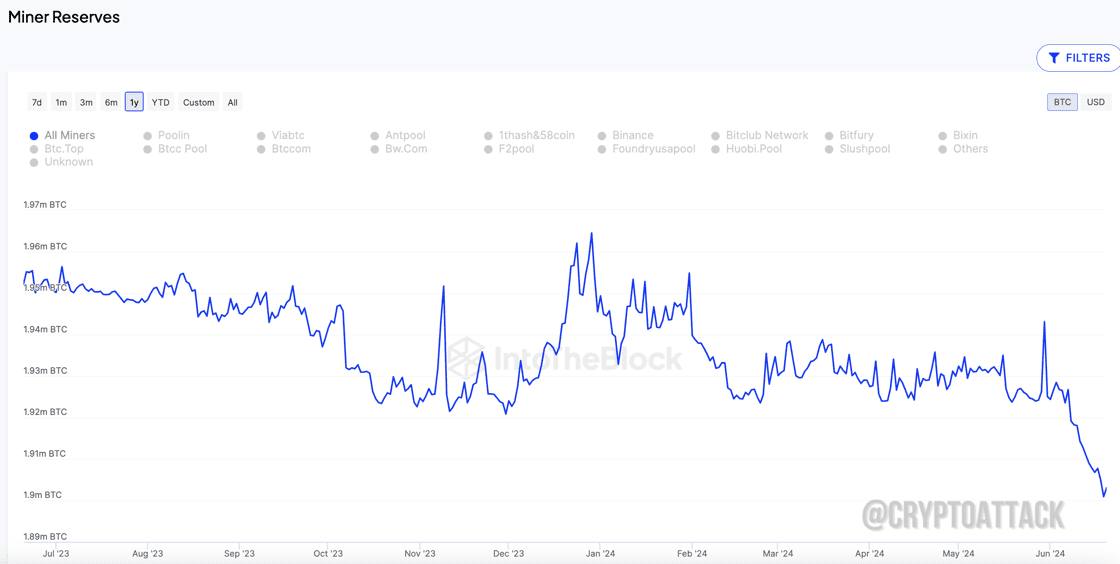The width and height of the screenshot is (1120, 564).
Task: Open the Custom date range
Action: click(199, 102)
